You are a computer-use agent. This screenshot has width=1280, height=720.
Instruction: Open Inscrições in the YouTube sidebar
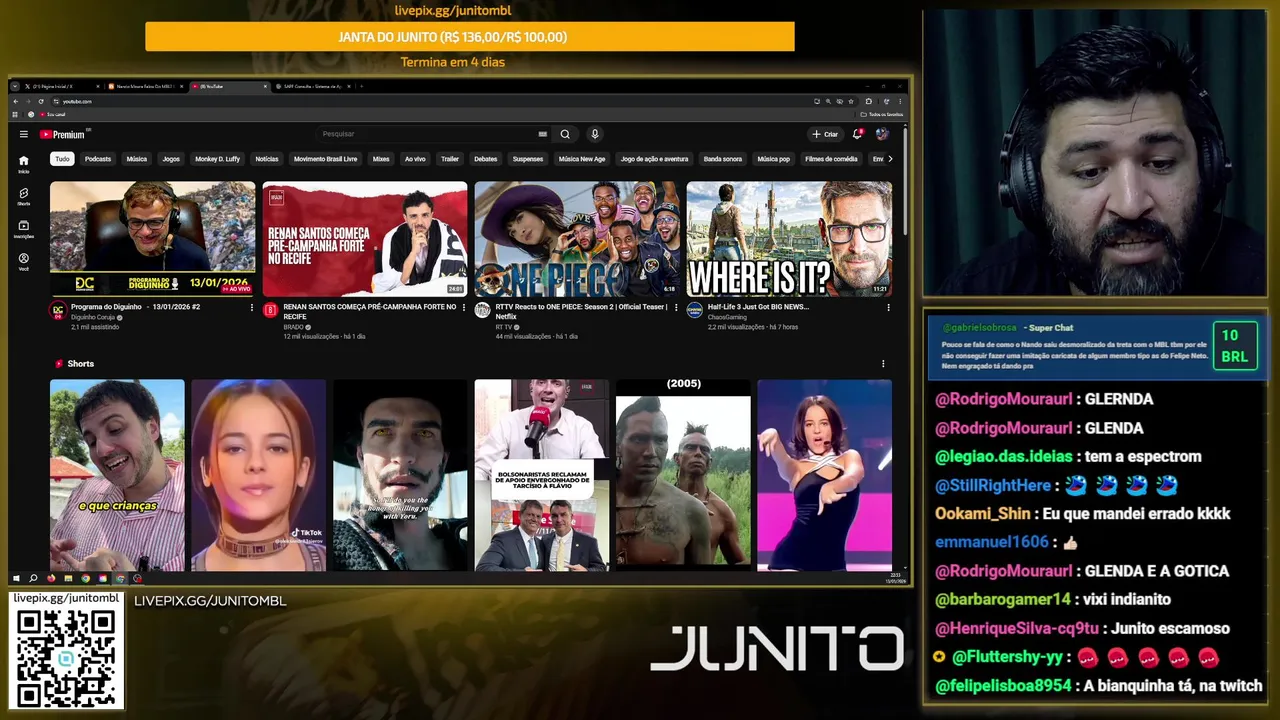[x=24, y=230]
